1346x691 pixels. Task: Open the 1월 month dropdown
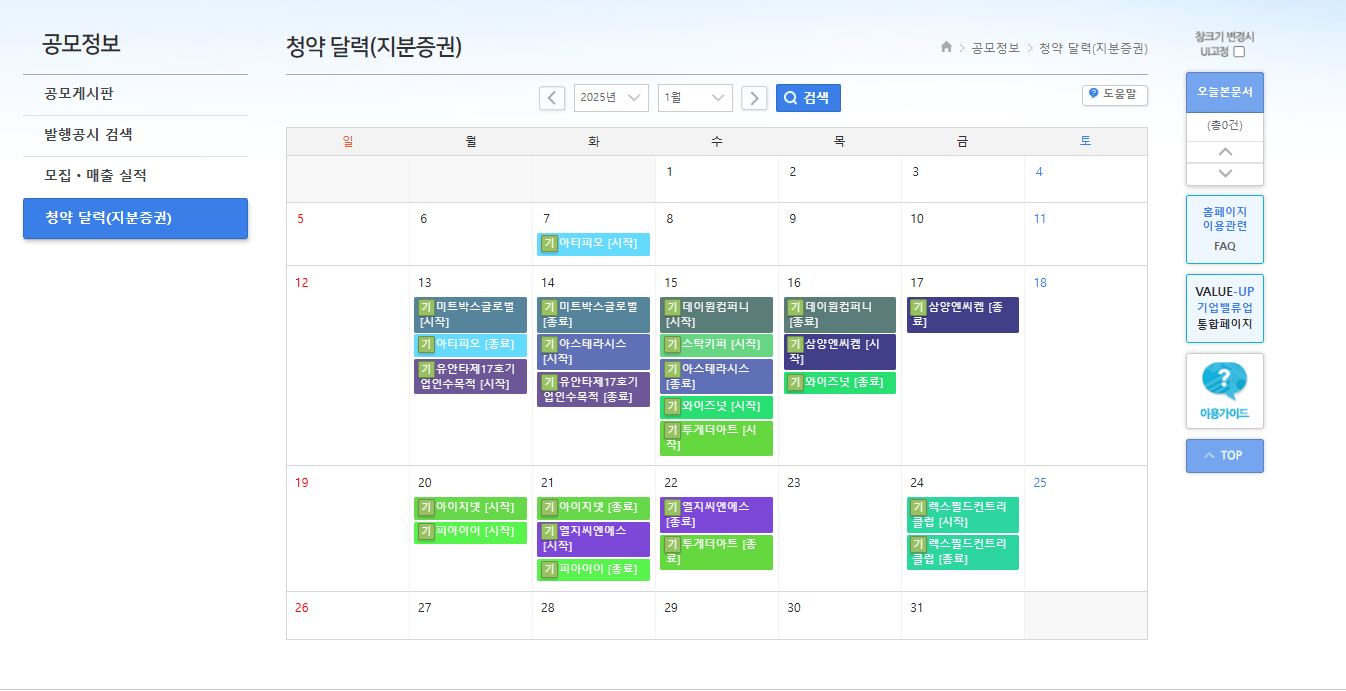click(695, 98)
